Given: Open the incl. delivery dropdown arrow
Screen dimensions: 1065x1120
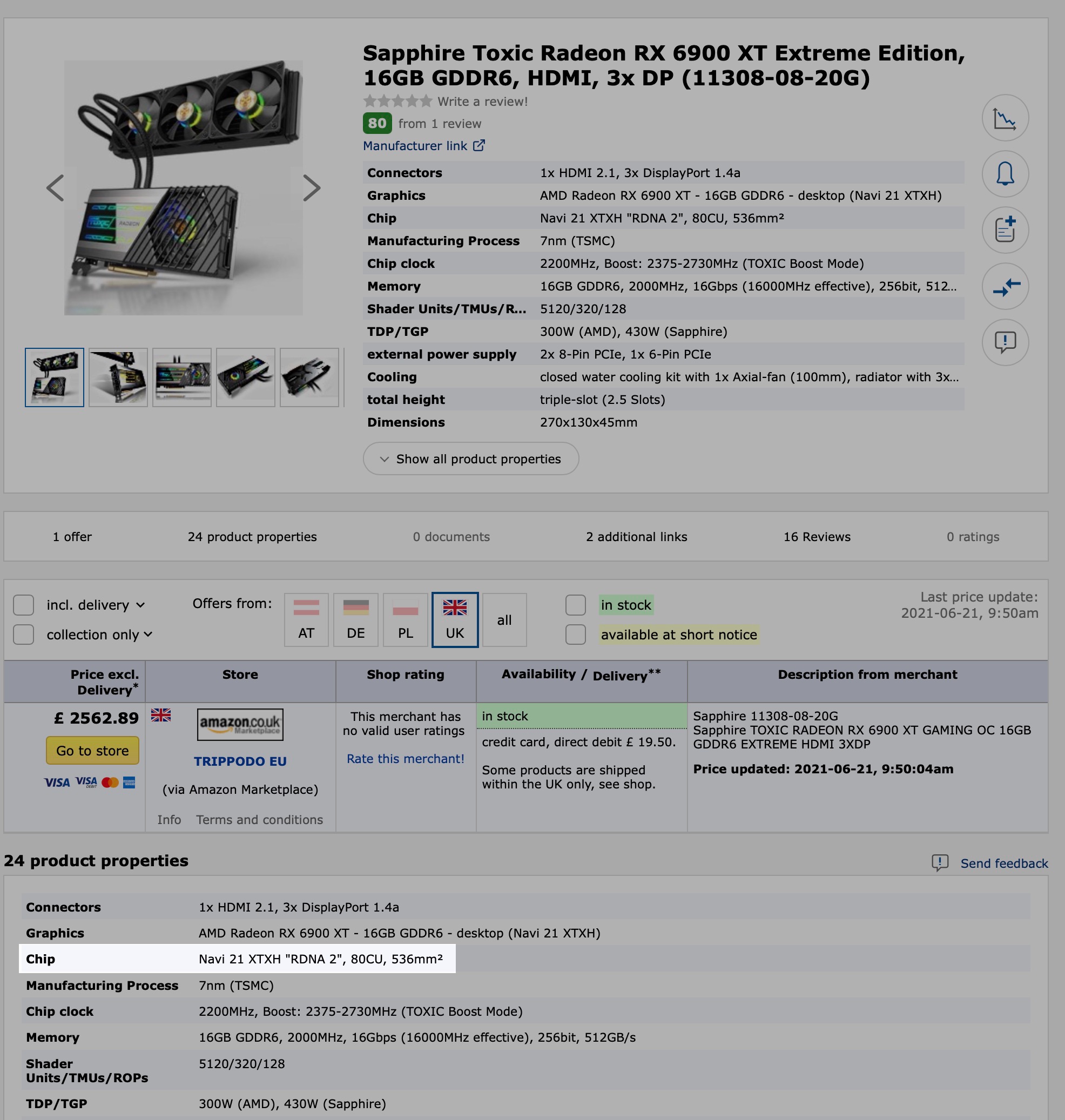Looking at the screenshot, I should point(141,605).
